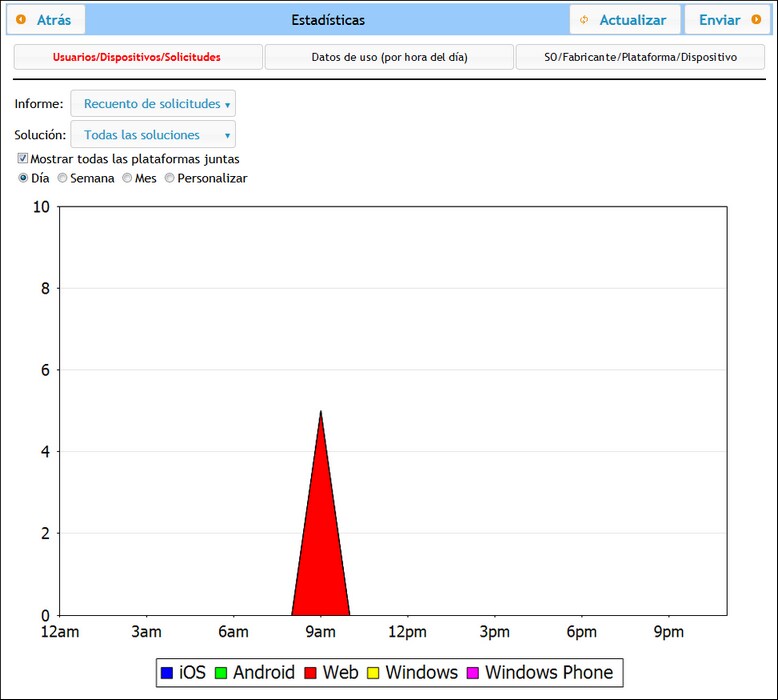778x700 pixels.
Task: Click the red Web legend swatch
Action: pos(310,673)
